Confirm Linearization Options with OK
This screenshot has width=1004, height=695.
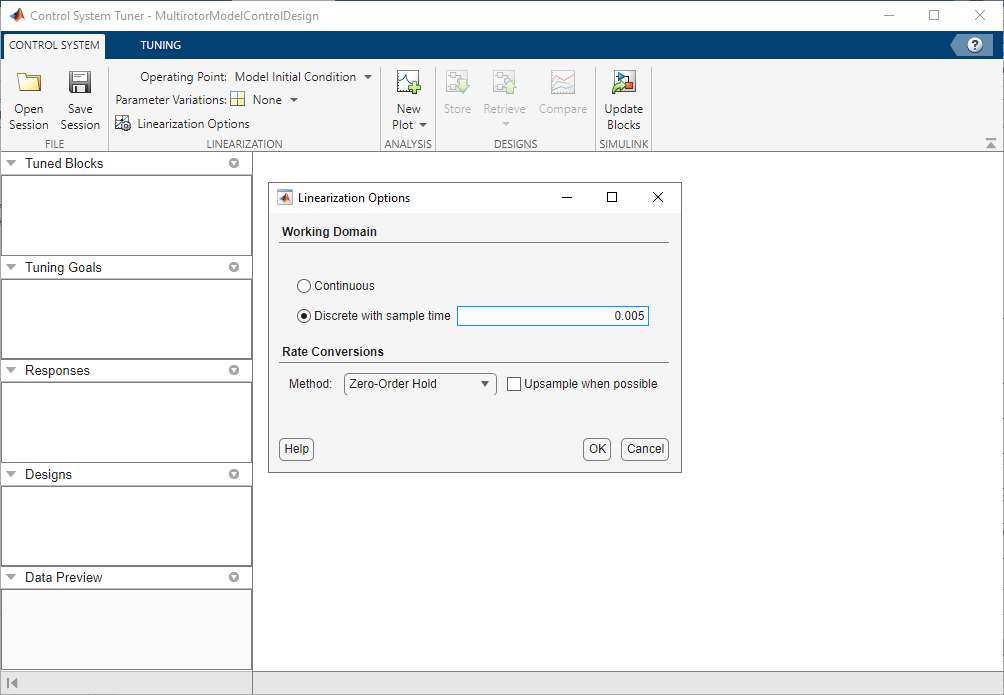pos(597,449)
